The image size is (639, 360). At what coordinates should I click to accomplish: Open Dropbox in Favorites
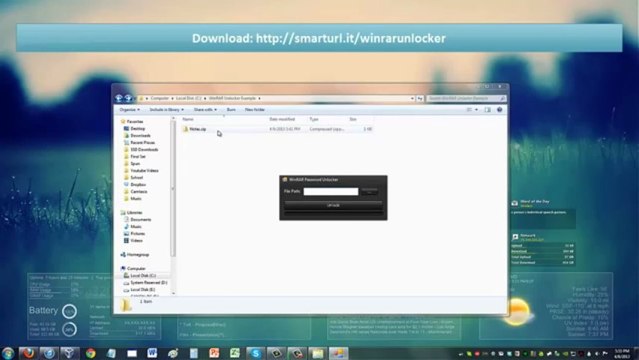click(x=138, y=184)
